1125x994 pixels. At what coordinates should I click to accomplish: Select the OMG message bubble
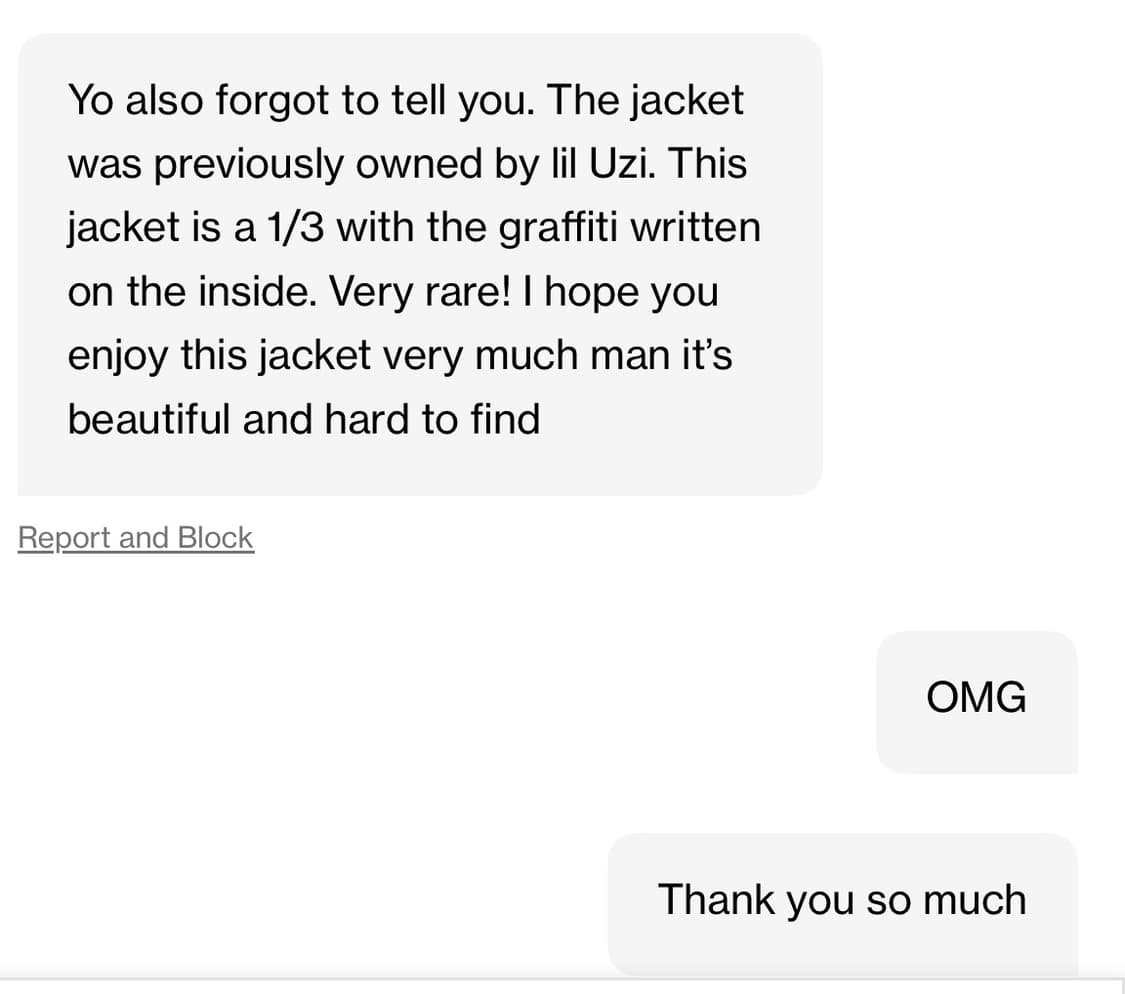976,697
